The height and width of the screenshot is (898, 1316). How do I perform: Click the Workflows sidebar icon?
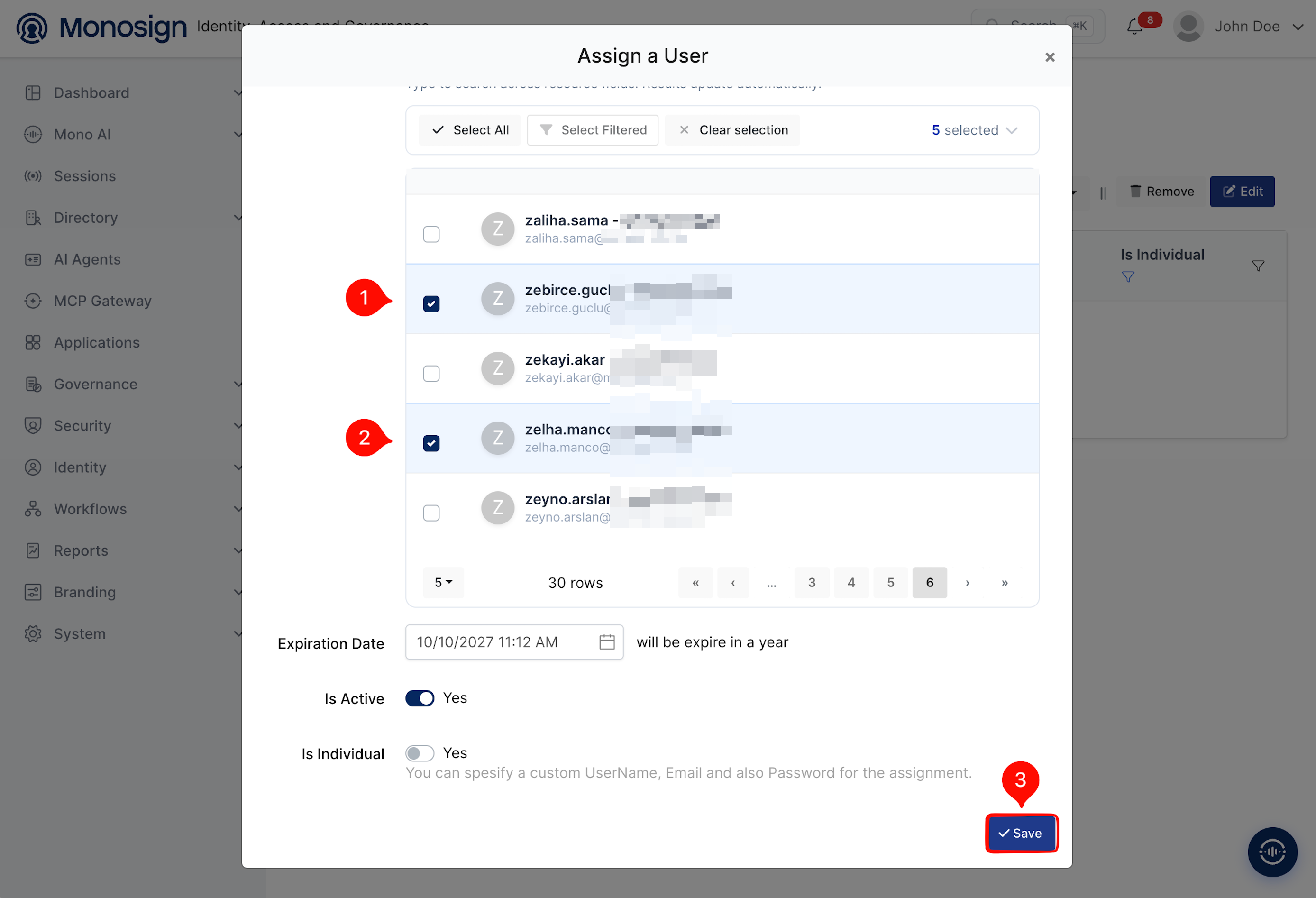click(33, 509)
